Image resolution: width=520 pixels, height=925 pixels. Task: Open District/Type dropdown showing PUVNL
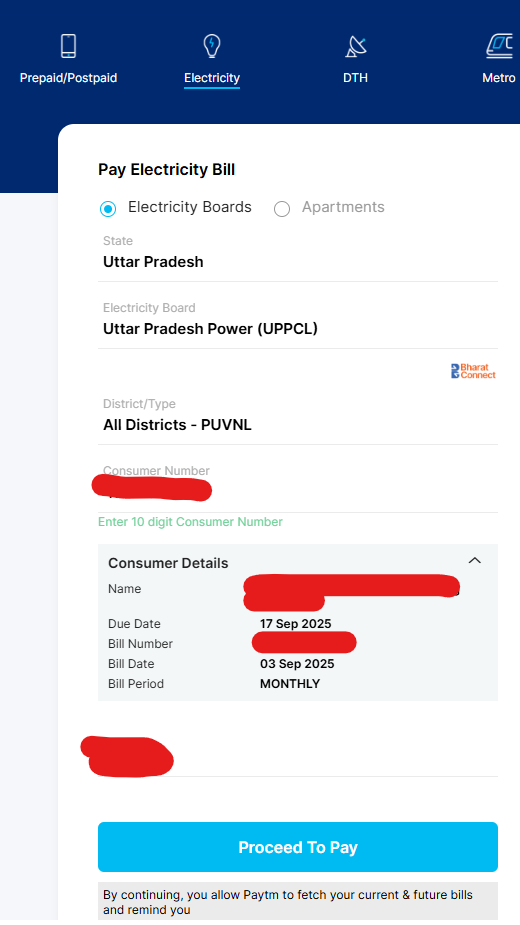tap(298, 418)
